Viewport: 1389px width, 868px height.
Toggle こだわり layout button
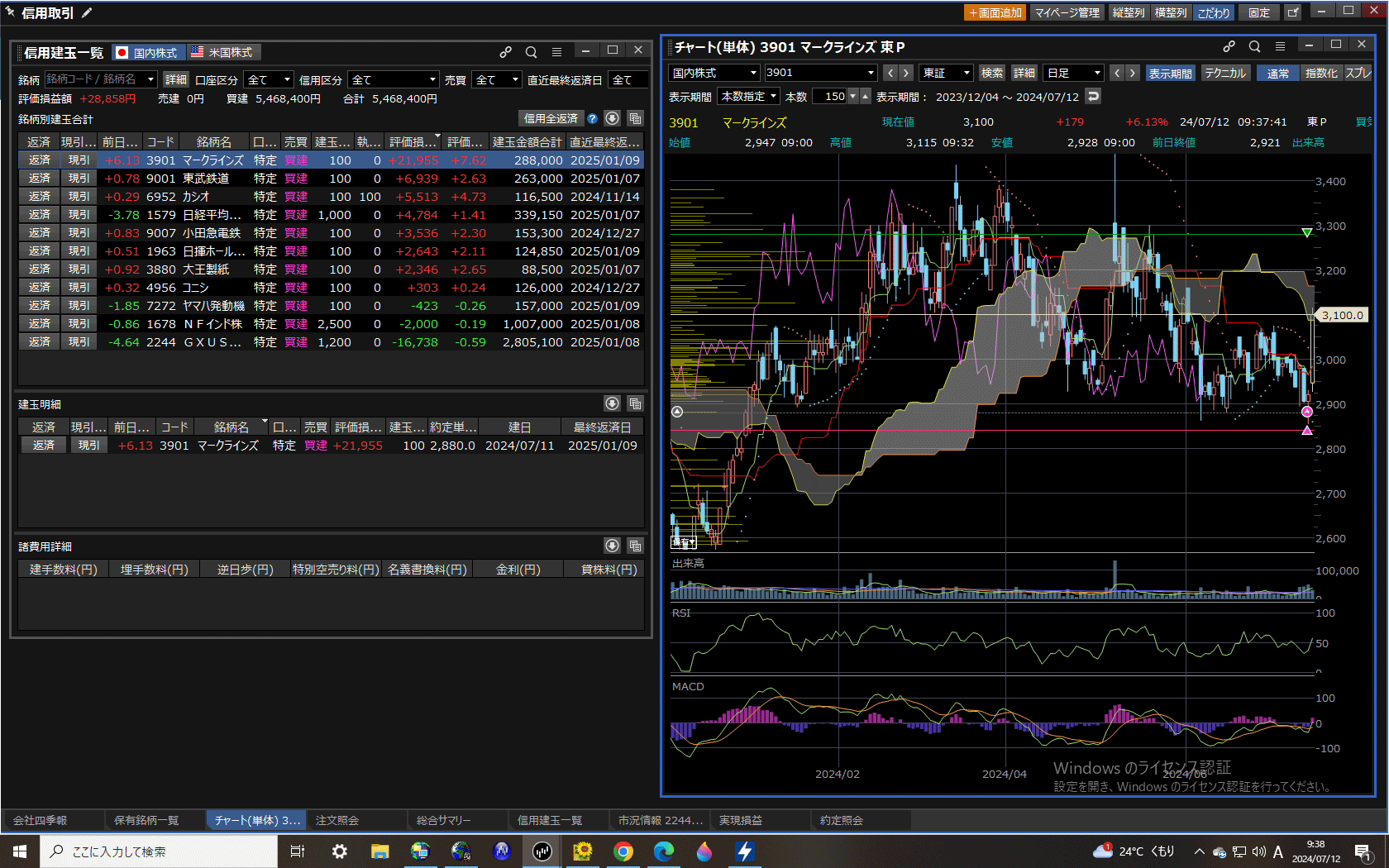[1214, 12]
